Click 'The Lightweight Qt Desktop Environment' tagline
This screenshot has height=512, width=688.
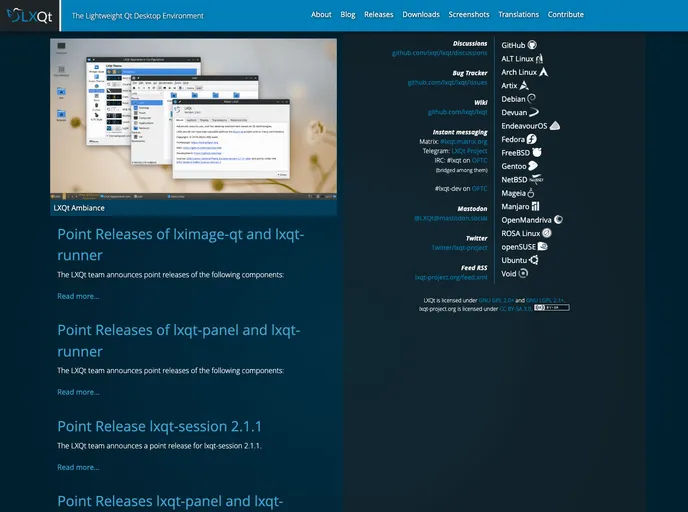(137, 16)
